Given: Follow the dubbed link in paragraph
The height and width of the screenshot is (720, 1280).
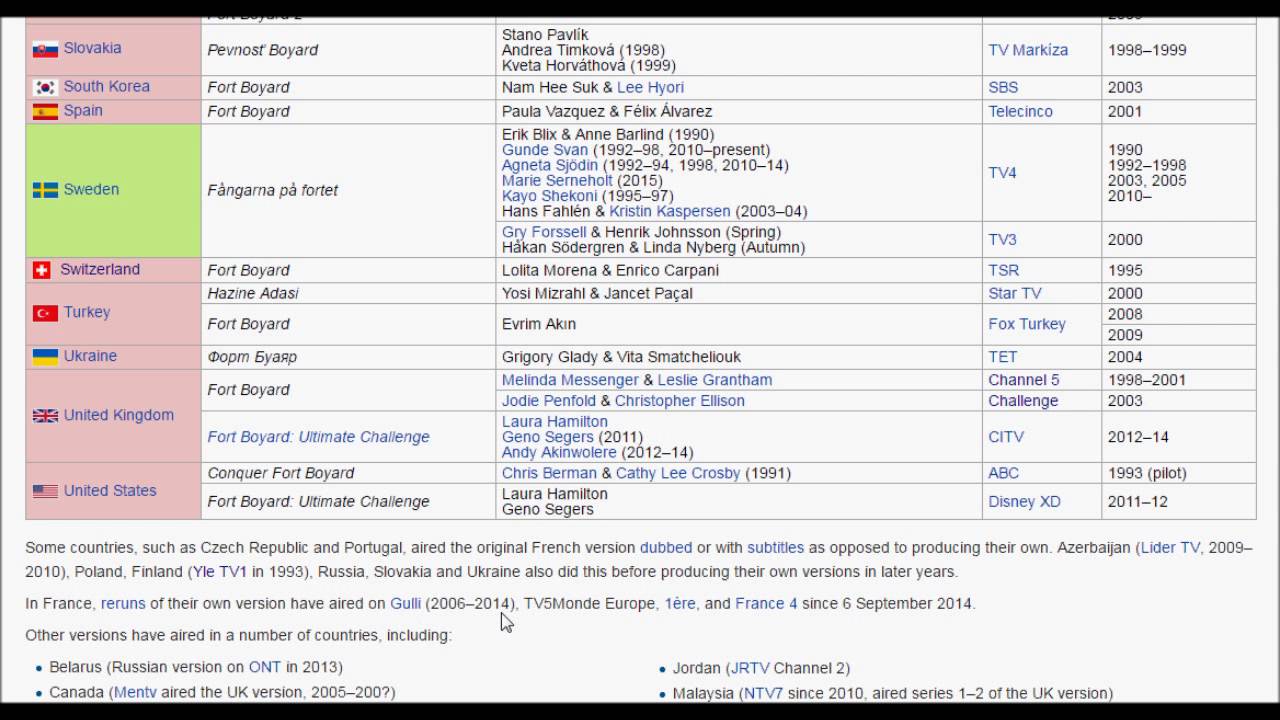Looking at the screenshot, I should (666, 548).
